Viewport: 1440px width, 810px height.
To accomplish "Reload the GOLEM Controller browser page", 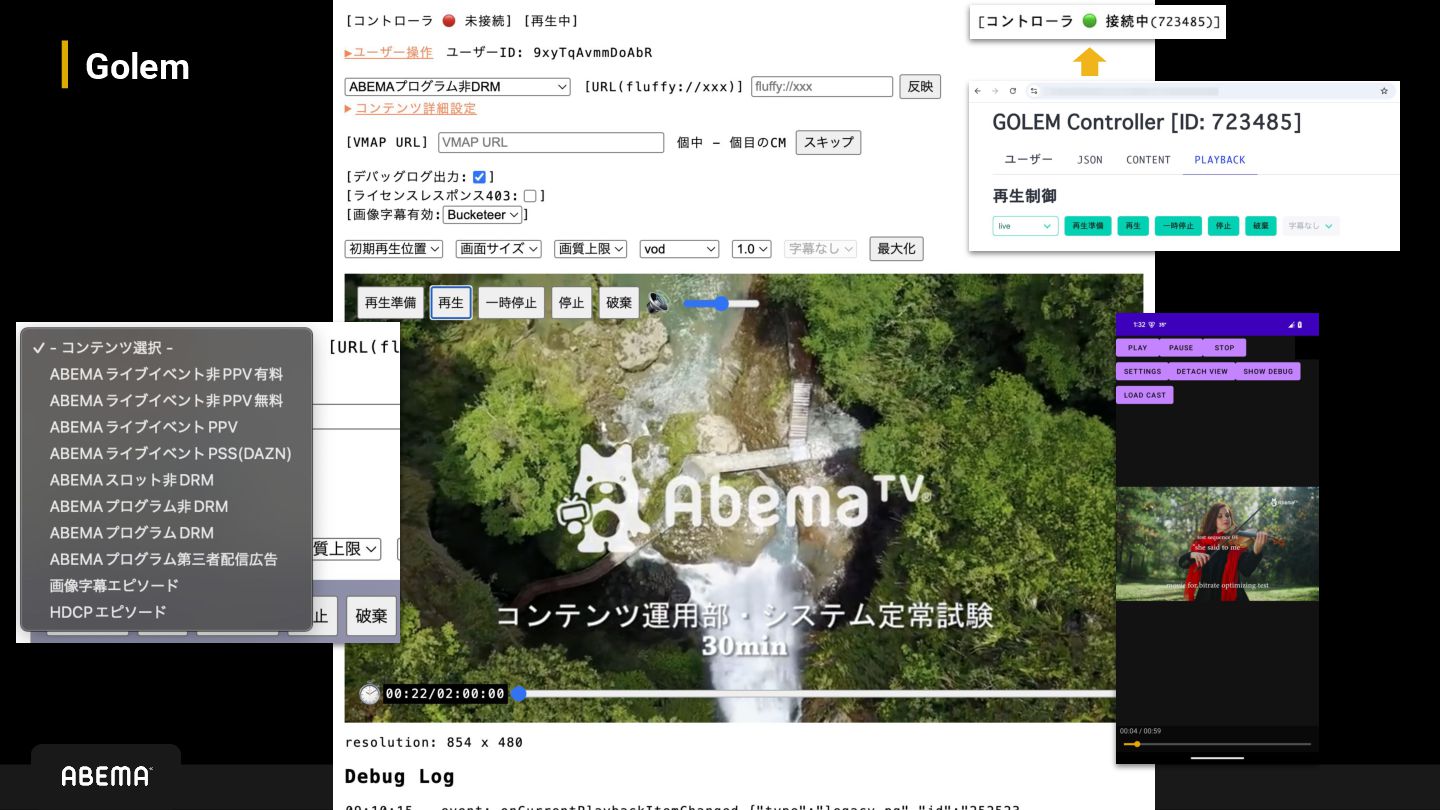I will tap(1012, 91).
